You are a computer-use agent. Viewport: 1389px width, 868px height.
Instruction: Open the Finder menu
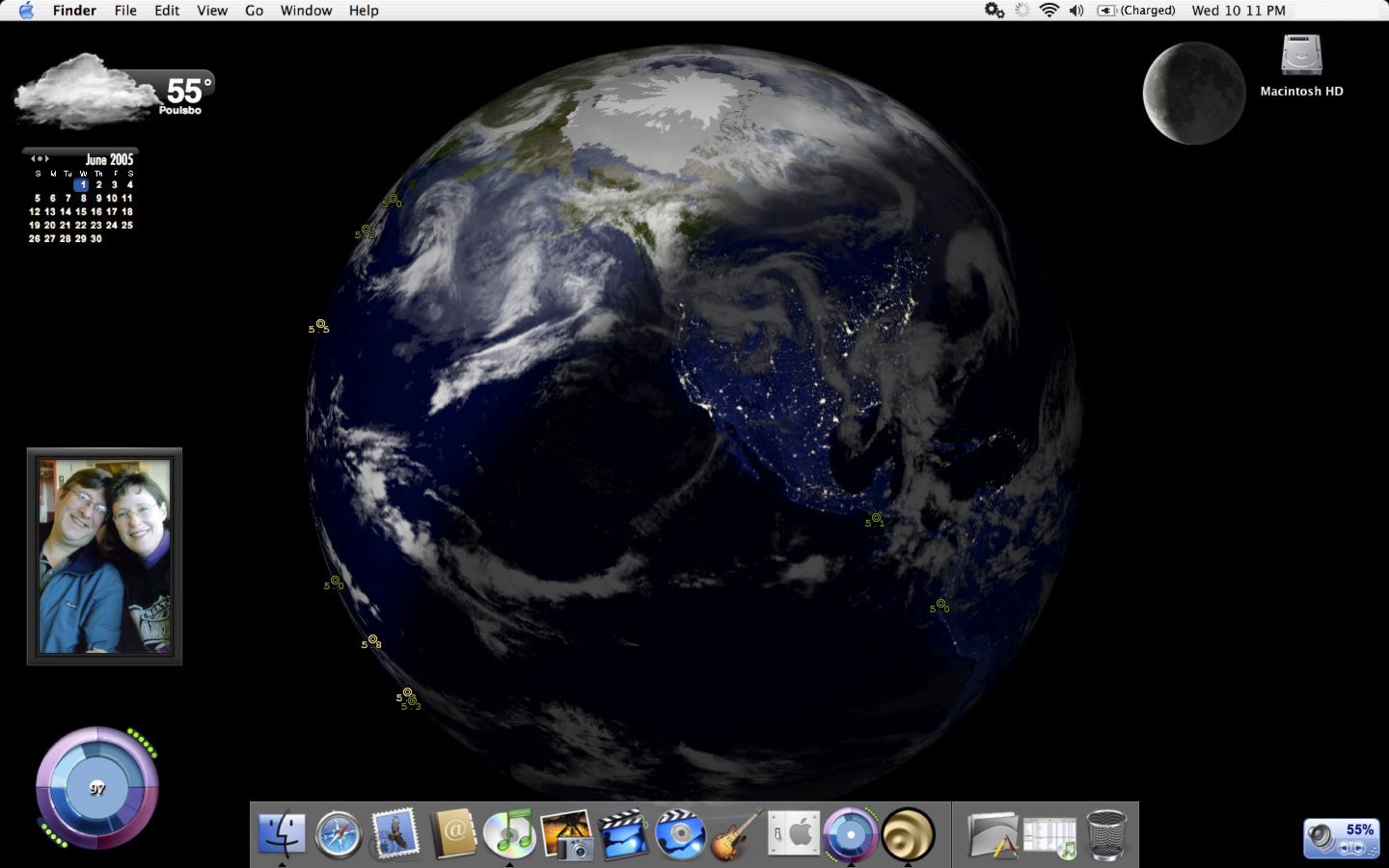tap(74, 11)
